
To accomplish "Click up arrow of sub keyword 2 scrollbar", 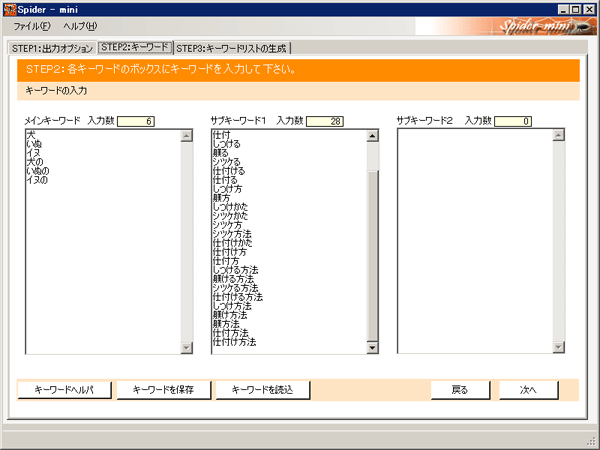I will pyautogui.click(x=559, y=135).
